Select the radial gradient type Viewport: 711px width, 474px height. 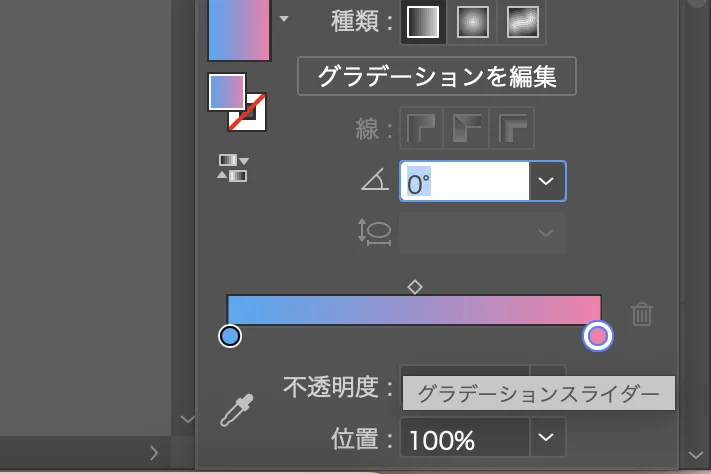point(472,21)
